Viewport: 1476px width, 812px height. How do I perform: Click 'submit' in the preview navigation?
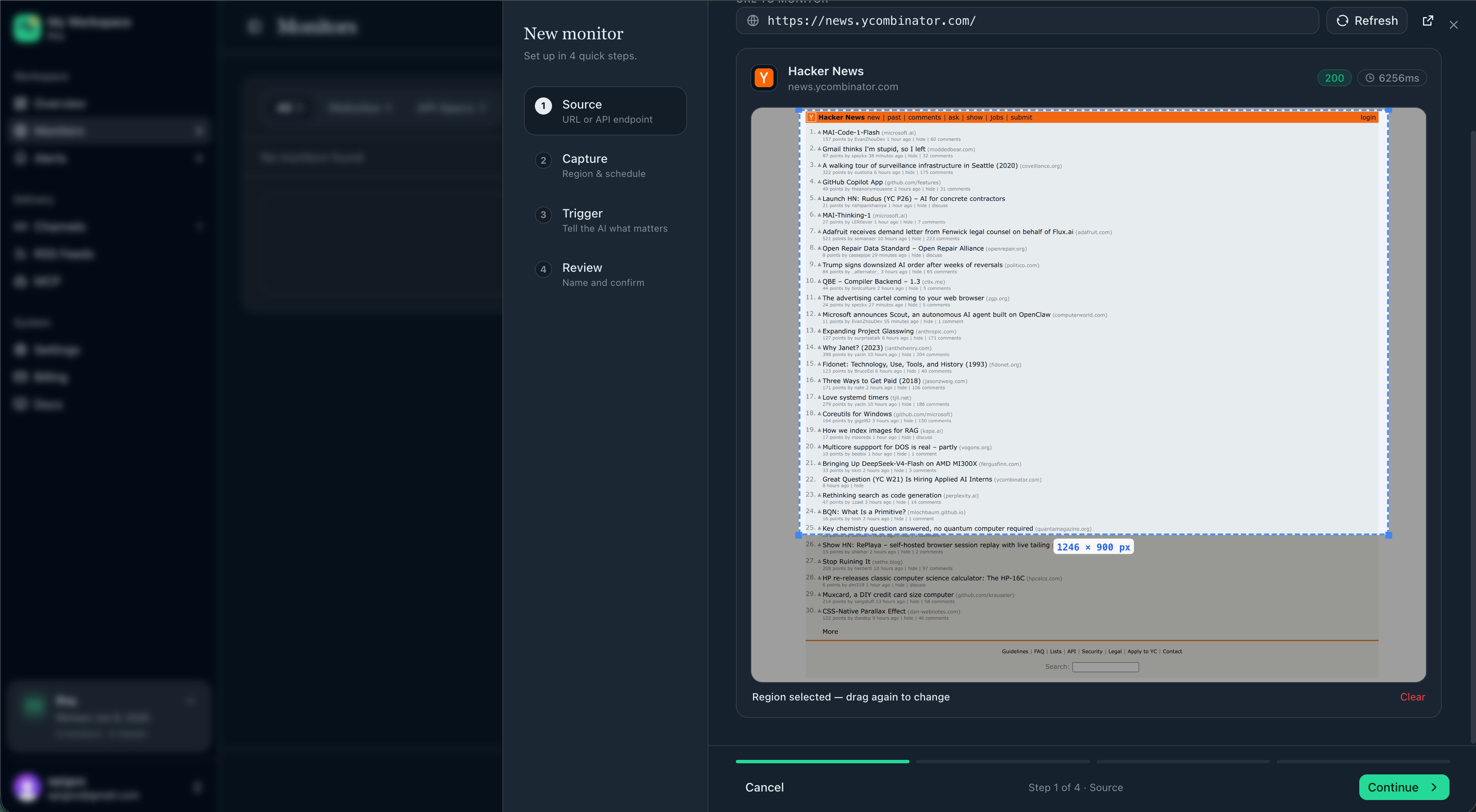point(1021,118)
